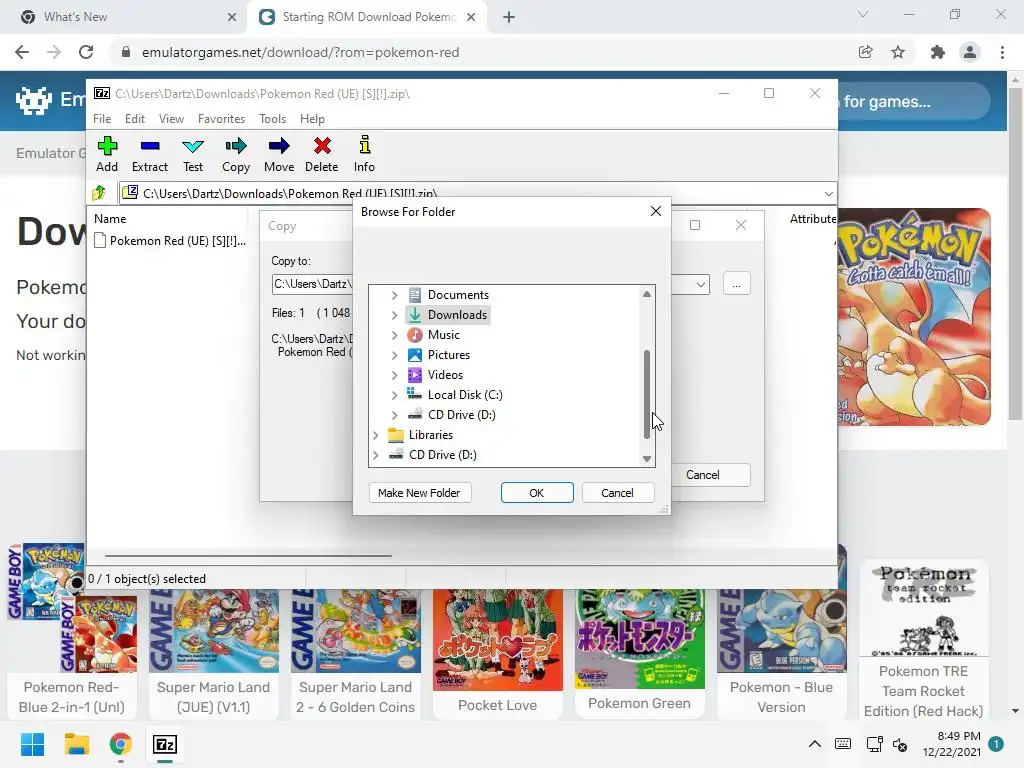Open the Pocket Love game link
The width and height of the screenshot is (1024, 768).
[x=498, y=705]
